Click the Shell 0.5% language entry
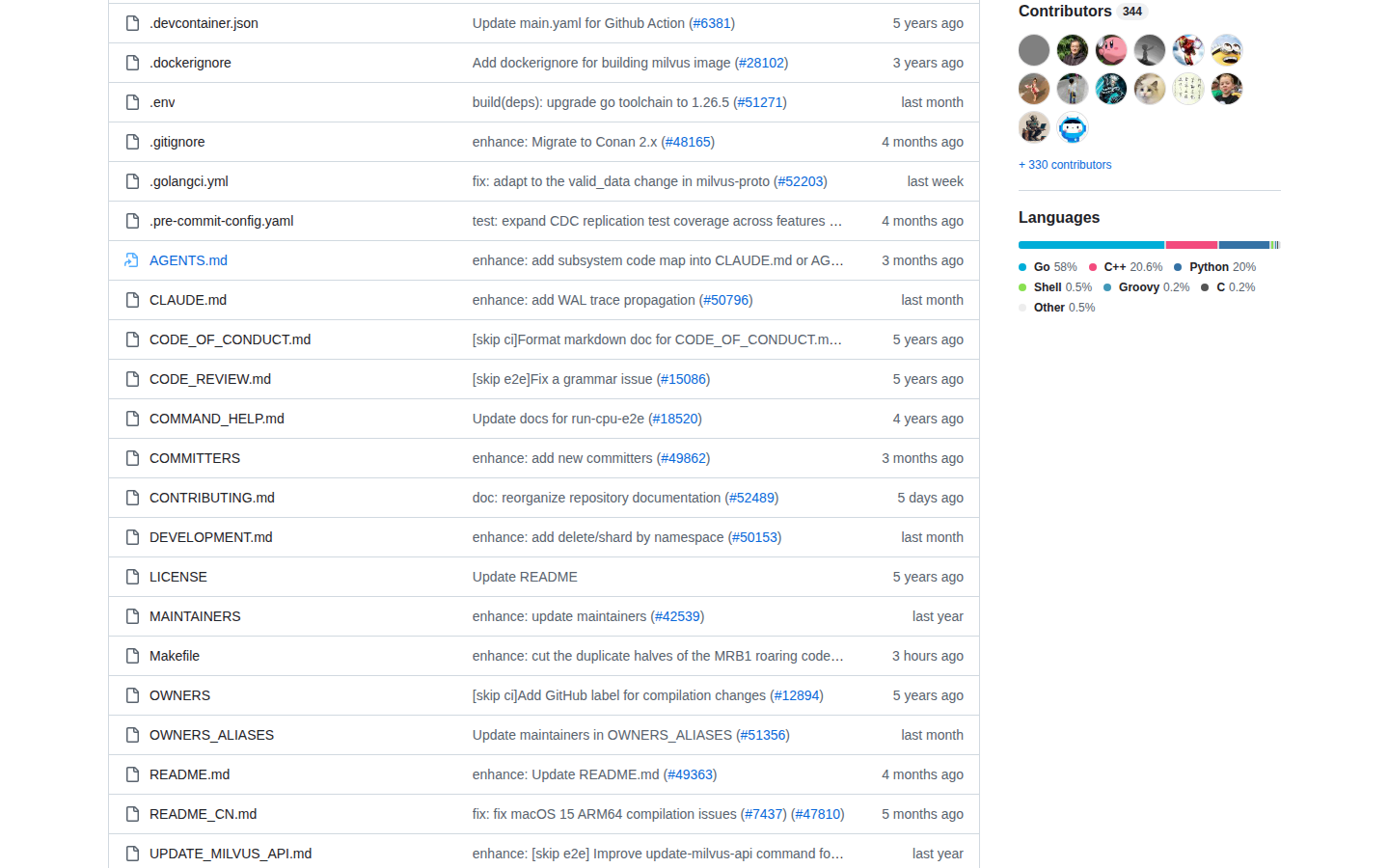Image resolution: width=1389 pixels, height=868 pixels. pyautogui.click(x=1055, y=287)
